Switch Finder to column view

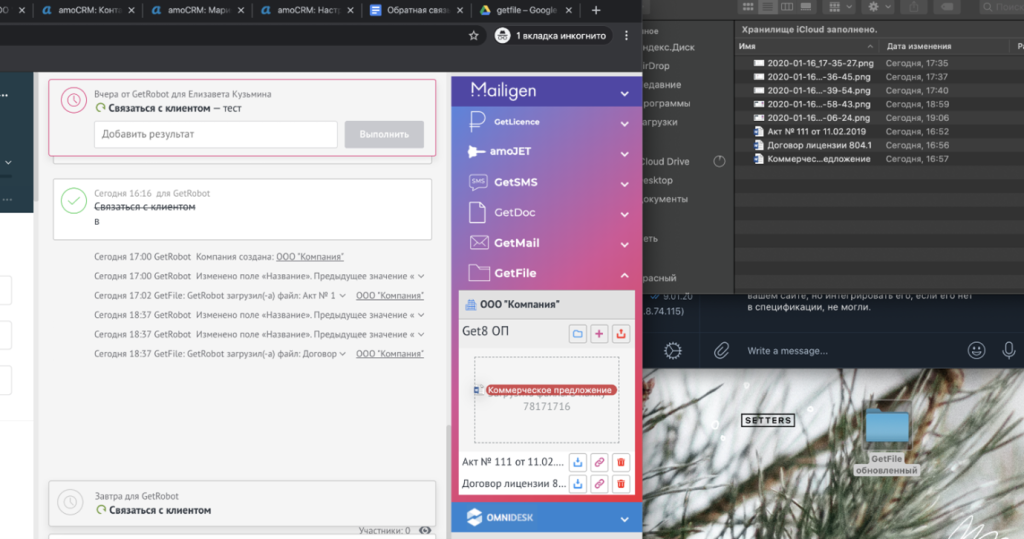pyautogui.click(x=787, y=7)
